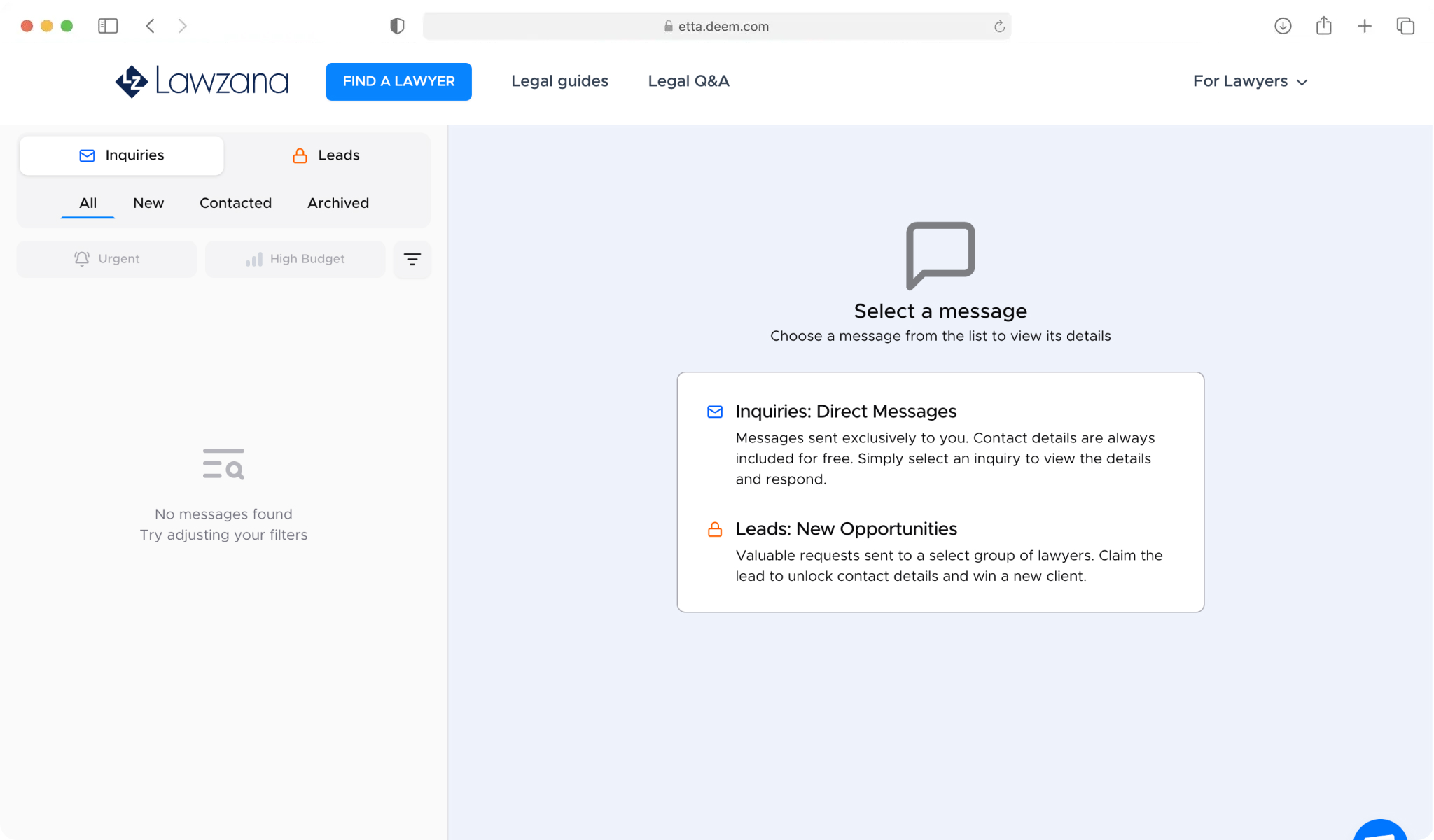Screen dimensions: 1434x840
Task: Go to Legal Q&A page
Action: 688,81
